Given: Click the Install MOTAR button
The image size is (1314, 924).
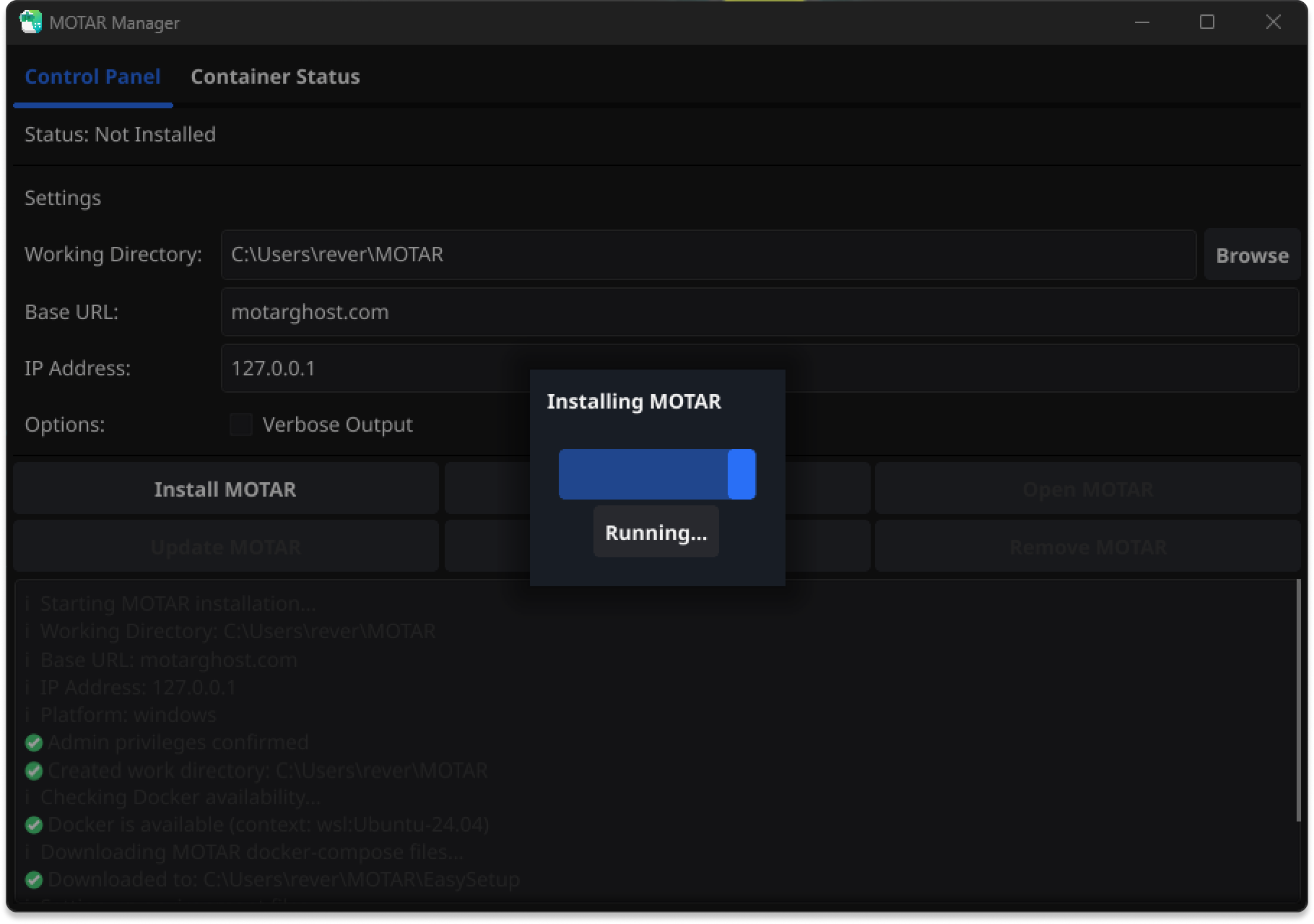Looking at the screenshot, I should pos(225,489).
